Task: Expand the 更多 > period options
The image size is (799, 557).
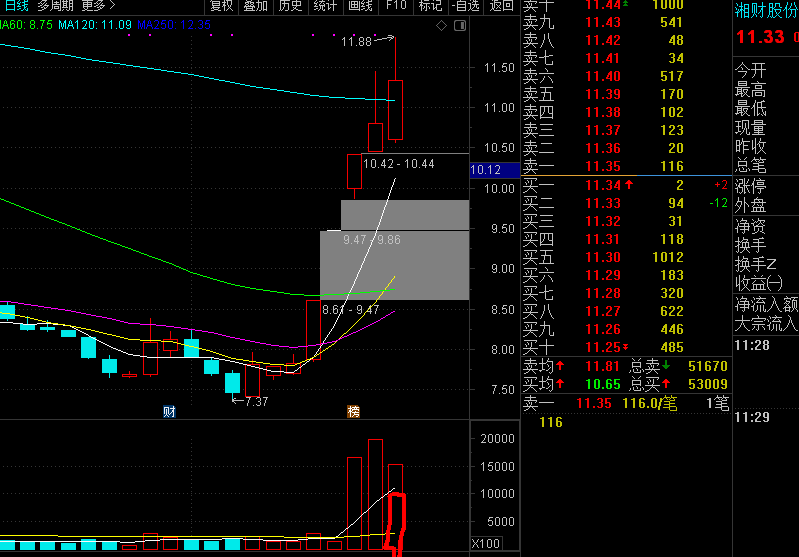Action: pos(98,6)
